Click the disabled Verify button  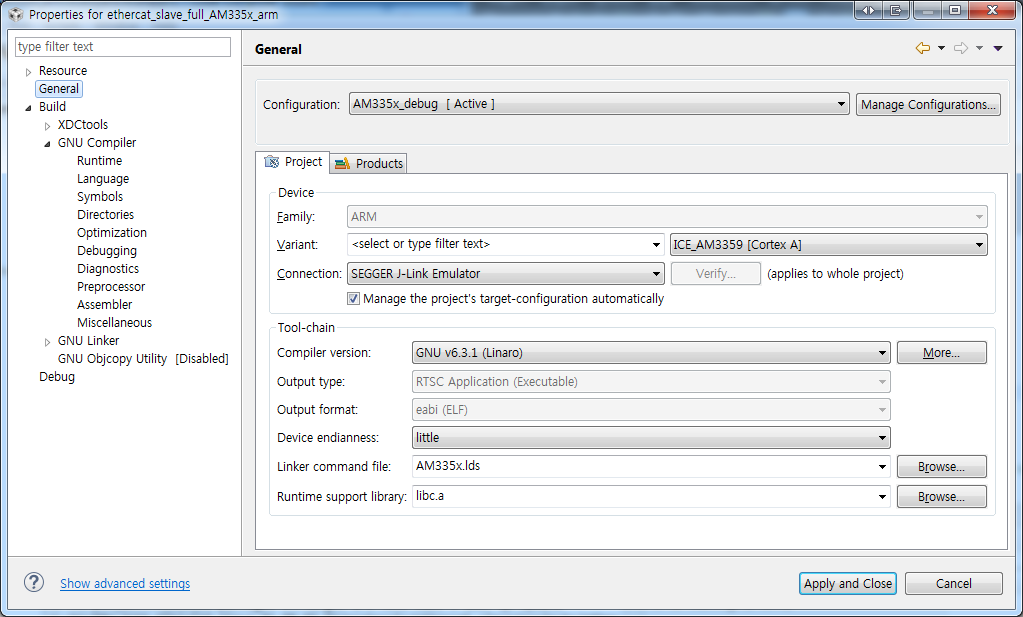pyautogui.click(x=716, y=273)
